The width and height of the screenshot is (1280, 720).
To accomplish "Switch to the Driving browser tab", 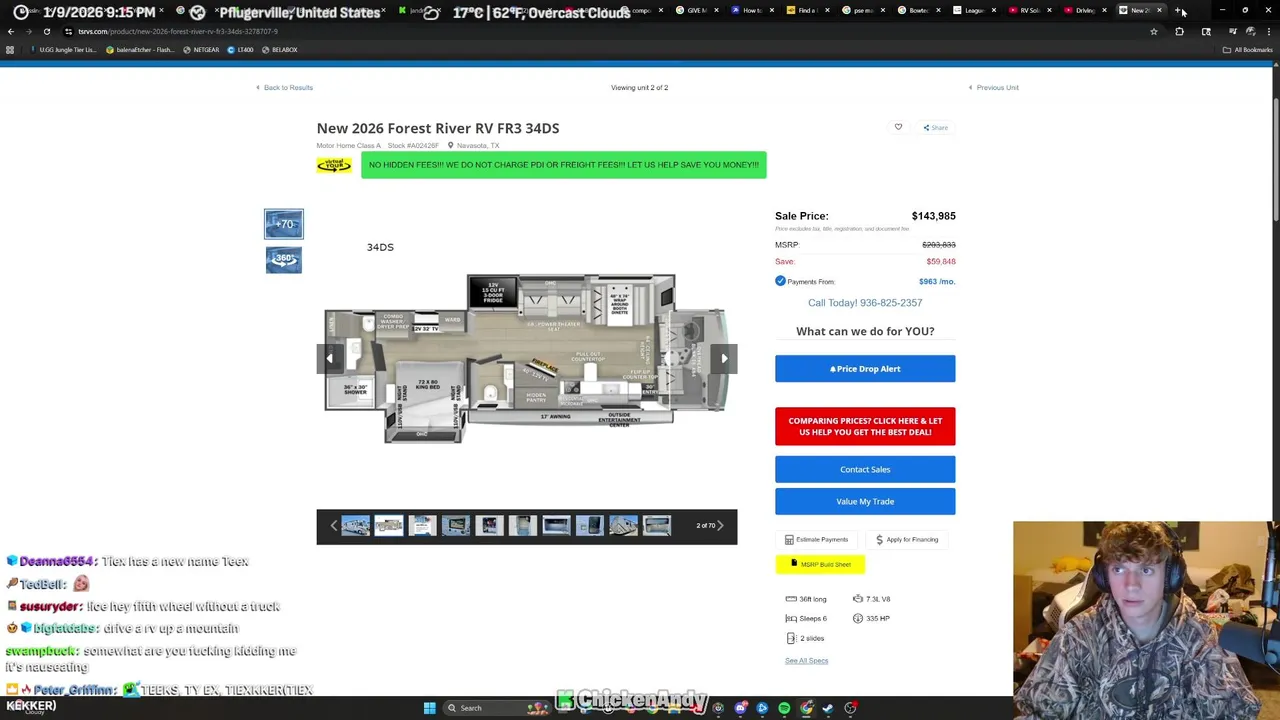I will tap(1084, 11).
